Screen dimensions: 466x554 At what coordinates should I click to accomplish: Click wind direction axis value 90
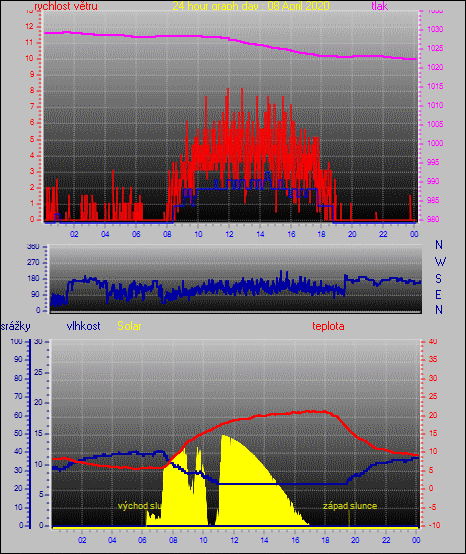click(x=35, y=294)
